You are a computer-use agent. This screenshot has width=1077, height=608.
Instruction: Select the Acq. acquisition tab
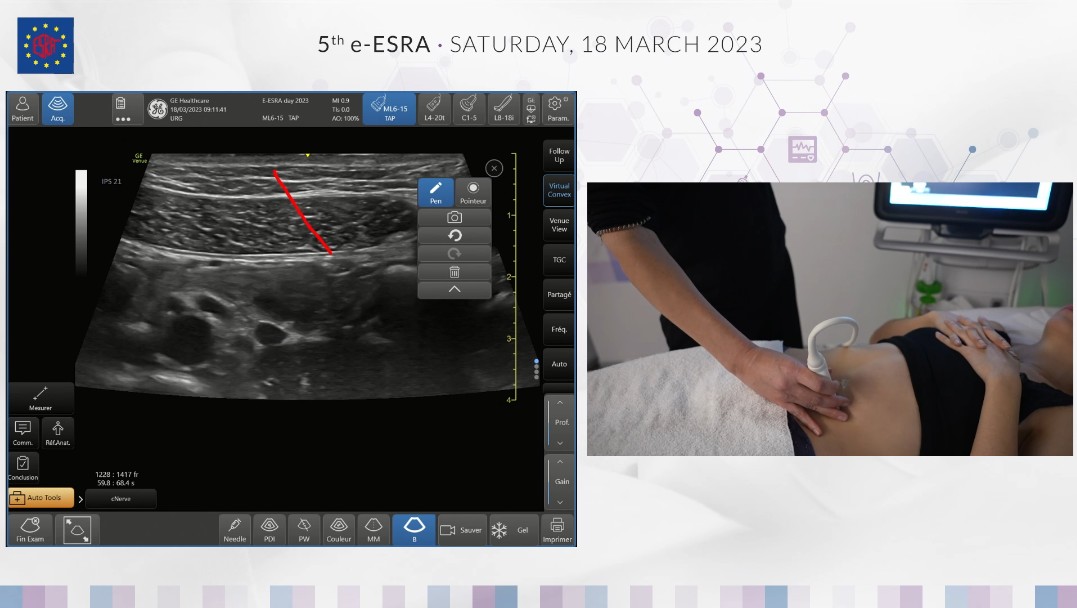tap(58, 109)
